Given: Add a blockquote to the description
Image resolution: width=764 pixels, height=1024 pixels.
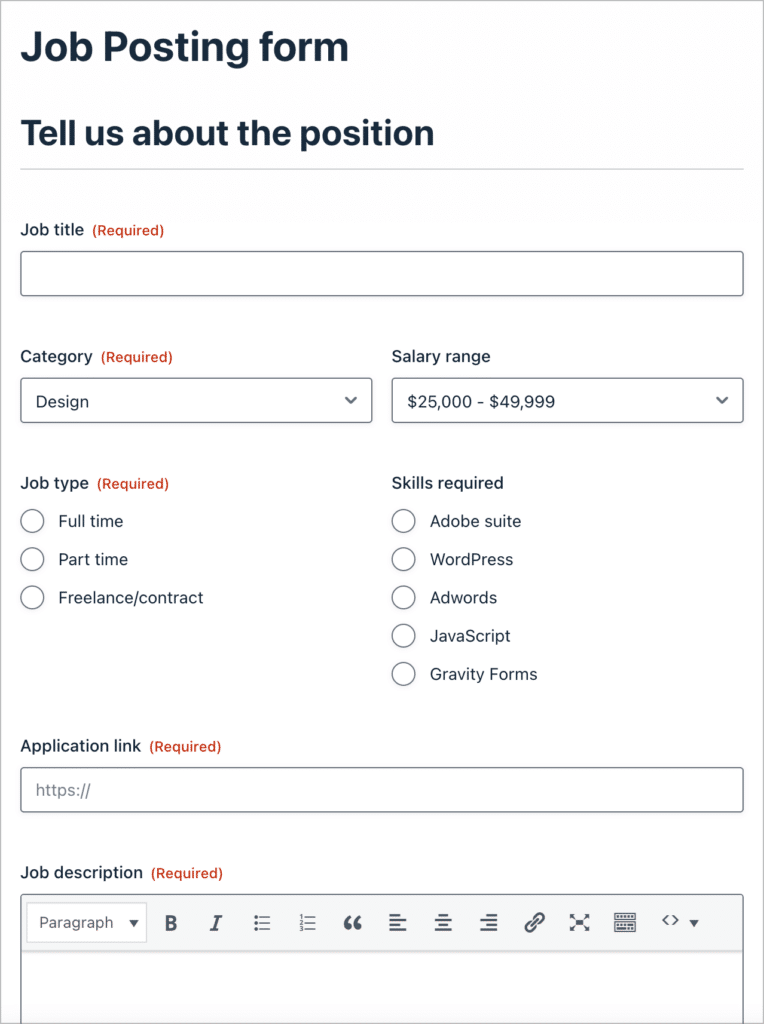Looking at the screenshot, I should [x=352, y=923].
